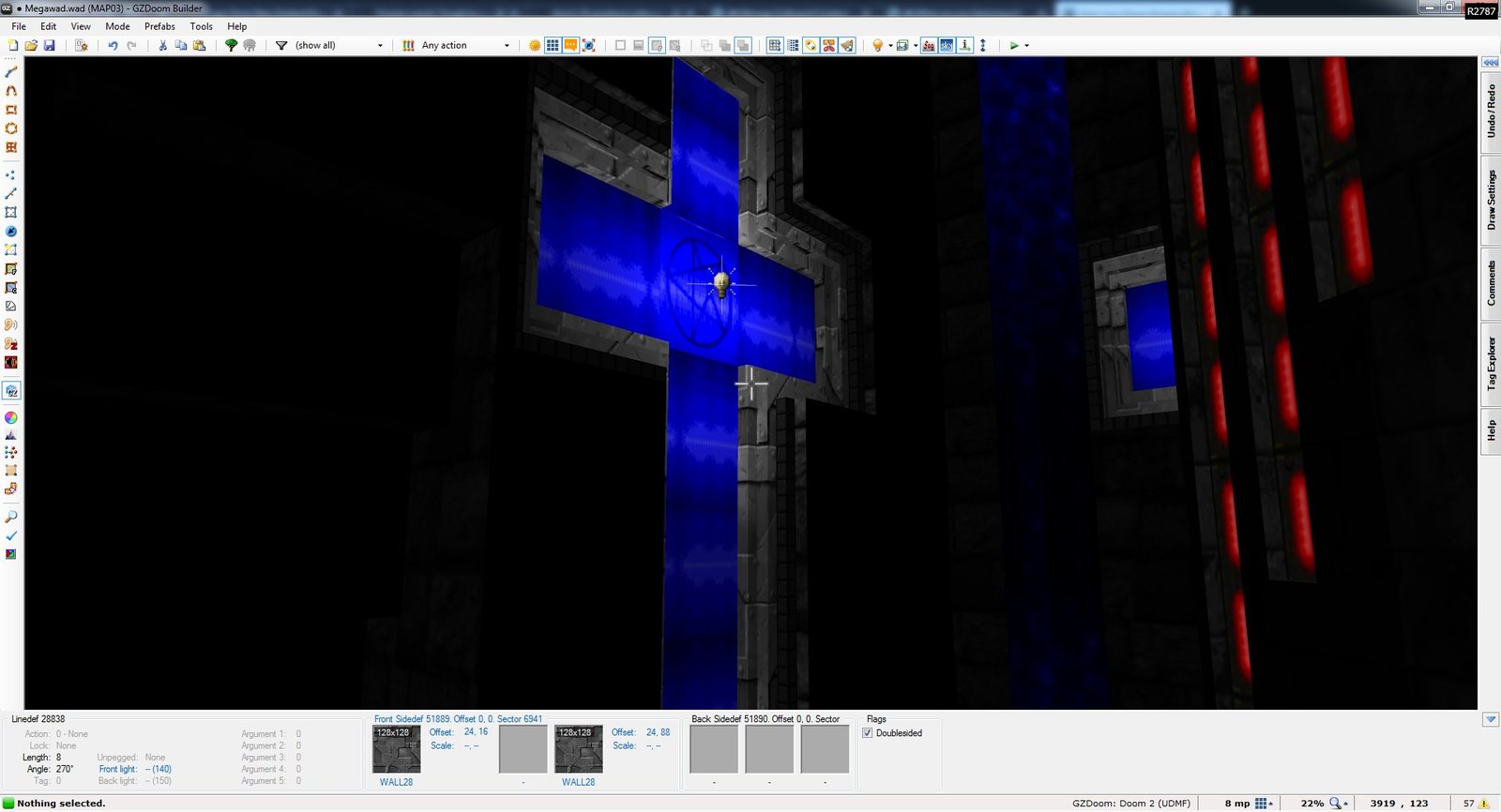This screenshot has height=812, width=1501.
Task: Paste from clipboard toolbar icon
Action: [200, 45]
